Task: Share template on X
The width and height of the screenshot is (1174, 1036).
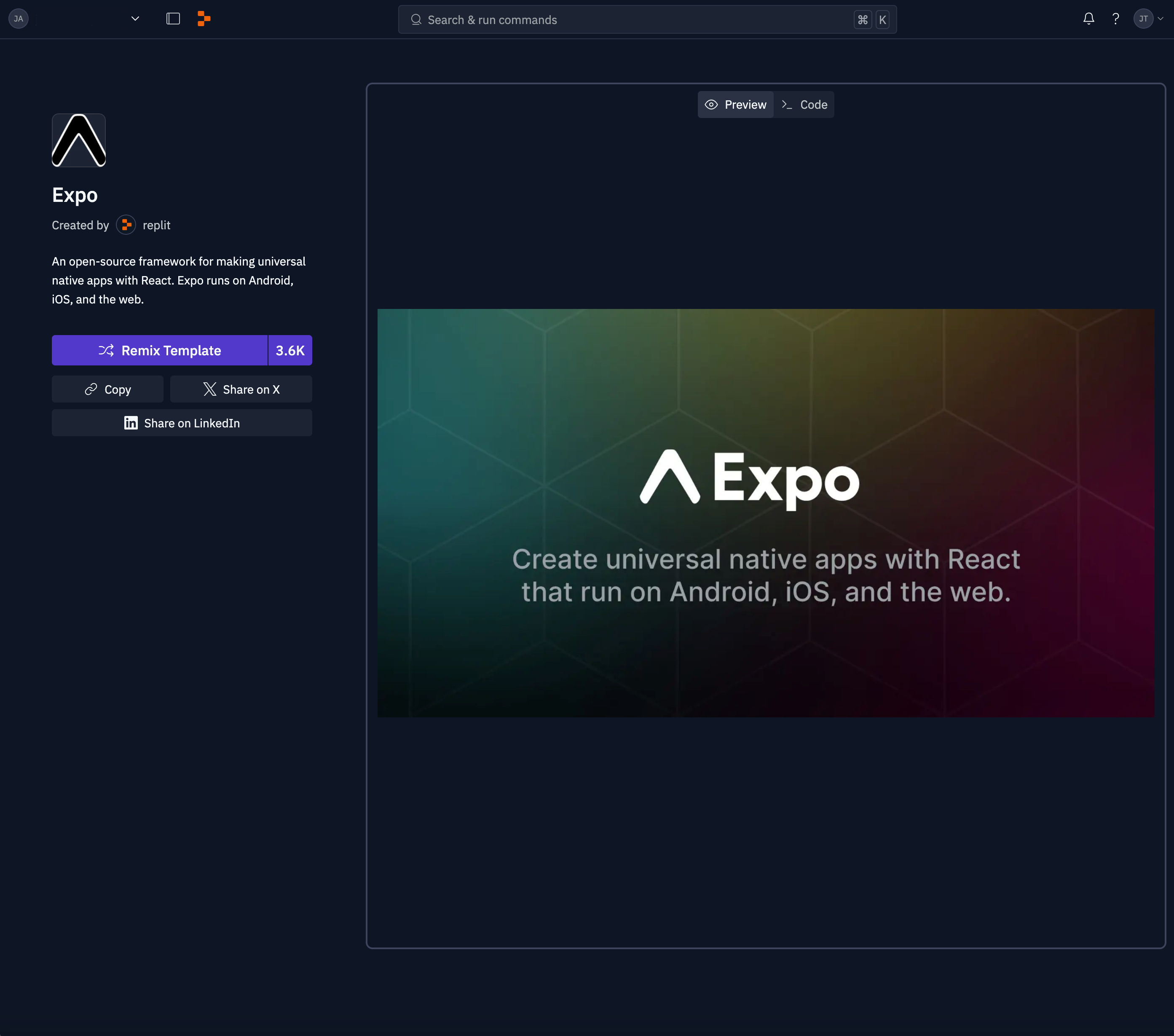Action: 241,389
